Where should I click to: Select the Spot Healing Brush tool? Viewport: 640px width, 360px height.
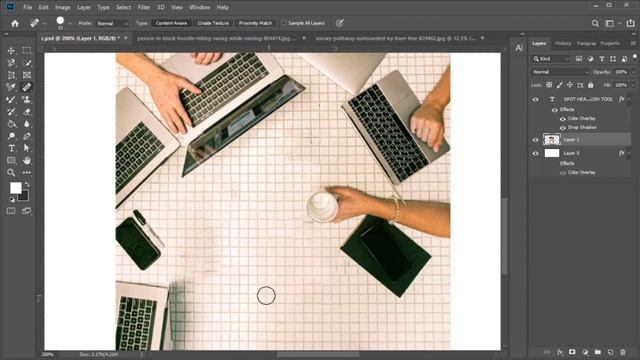point(27,87)
